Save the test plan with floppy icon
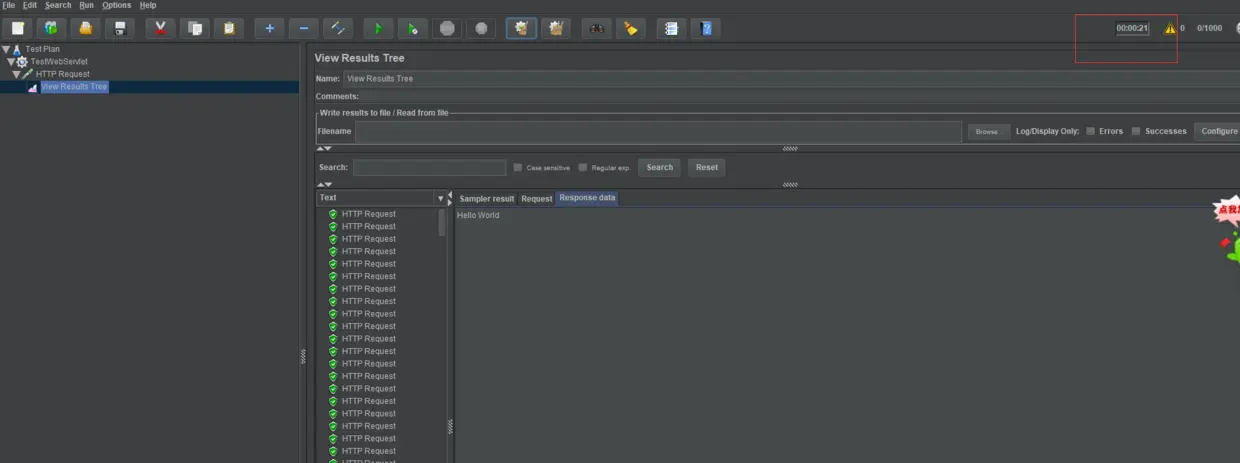 (120, 28)
